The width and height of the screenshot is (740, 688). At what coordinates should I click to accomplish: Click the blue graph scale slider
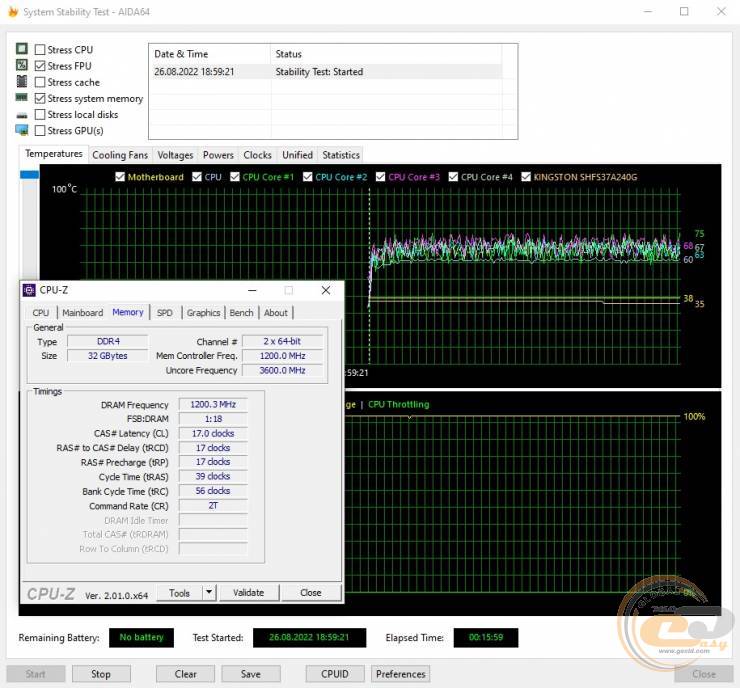pos(29,175)
